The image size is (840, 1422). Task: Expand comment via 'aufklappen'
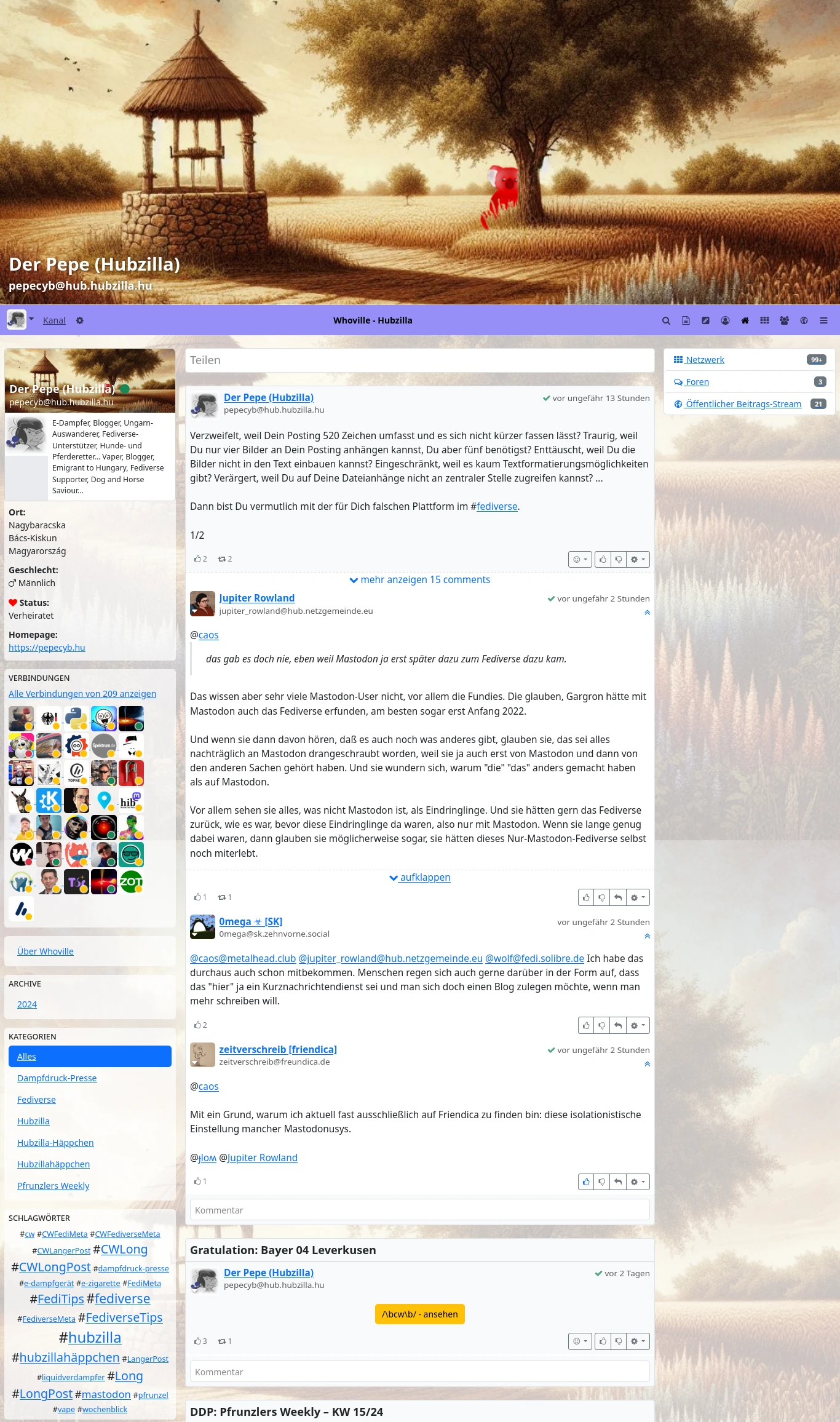coord(419,877)
